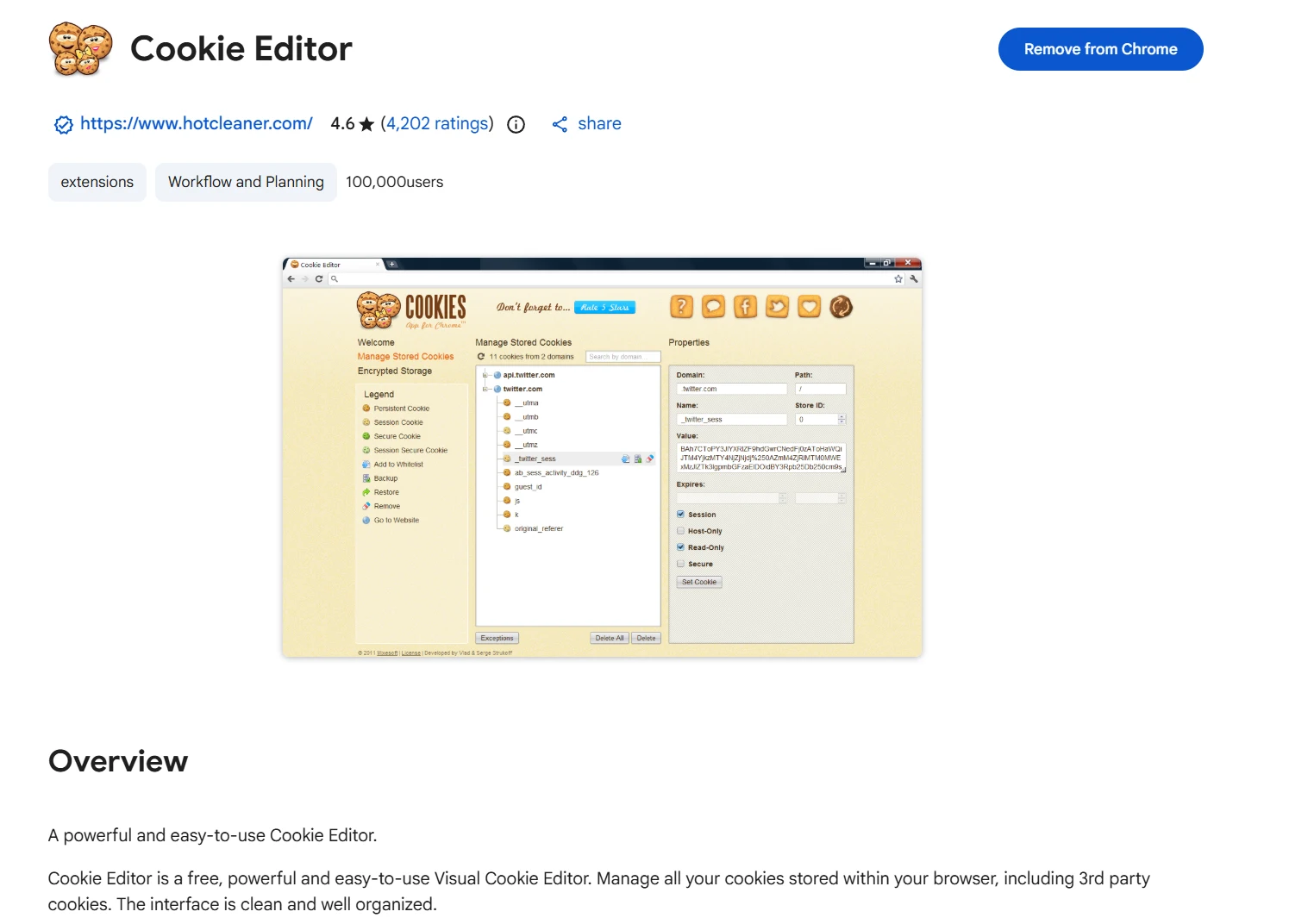Toggle the Secure checkbox in preview
1314x924 pixels.
(680, 564)
